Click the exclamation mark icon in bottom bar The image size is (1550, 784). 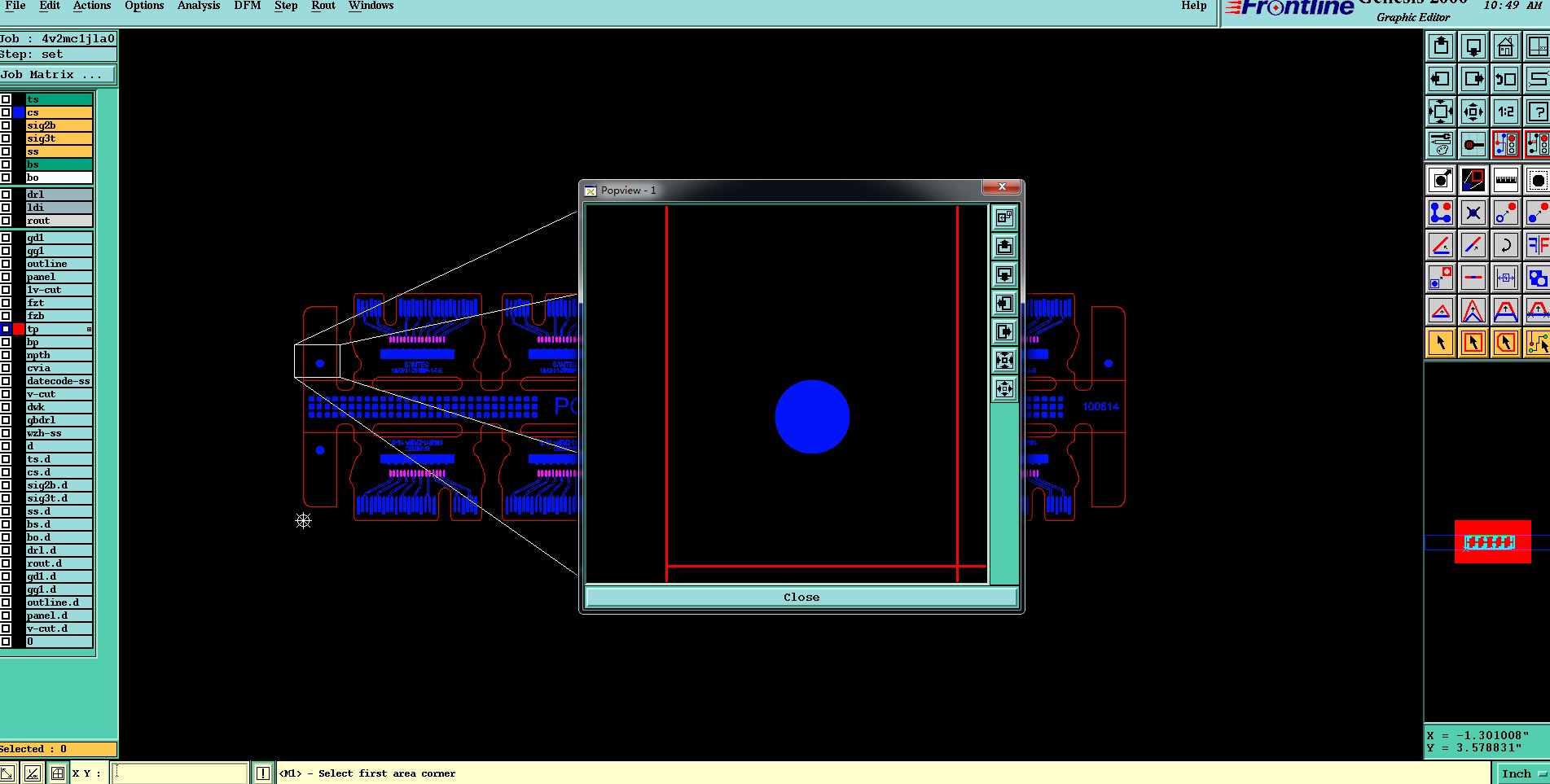point(262,773)
